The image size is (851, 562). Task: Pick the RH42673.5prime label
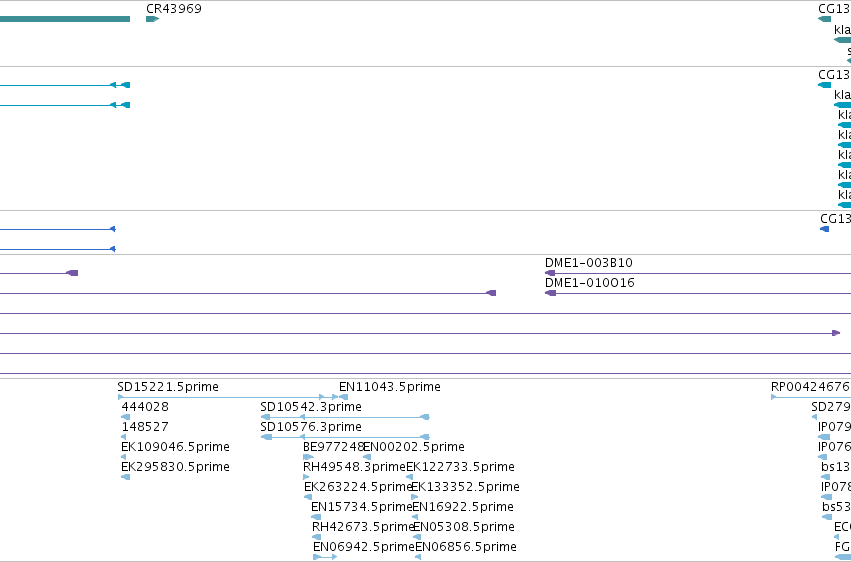tap(363, 527)
